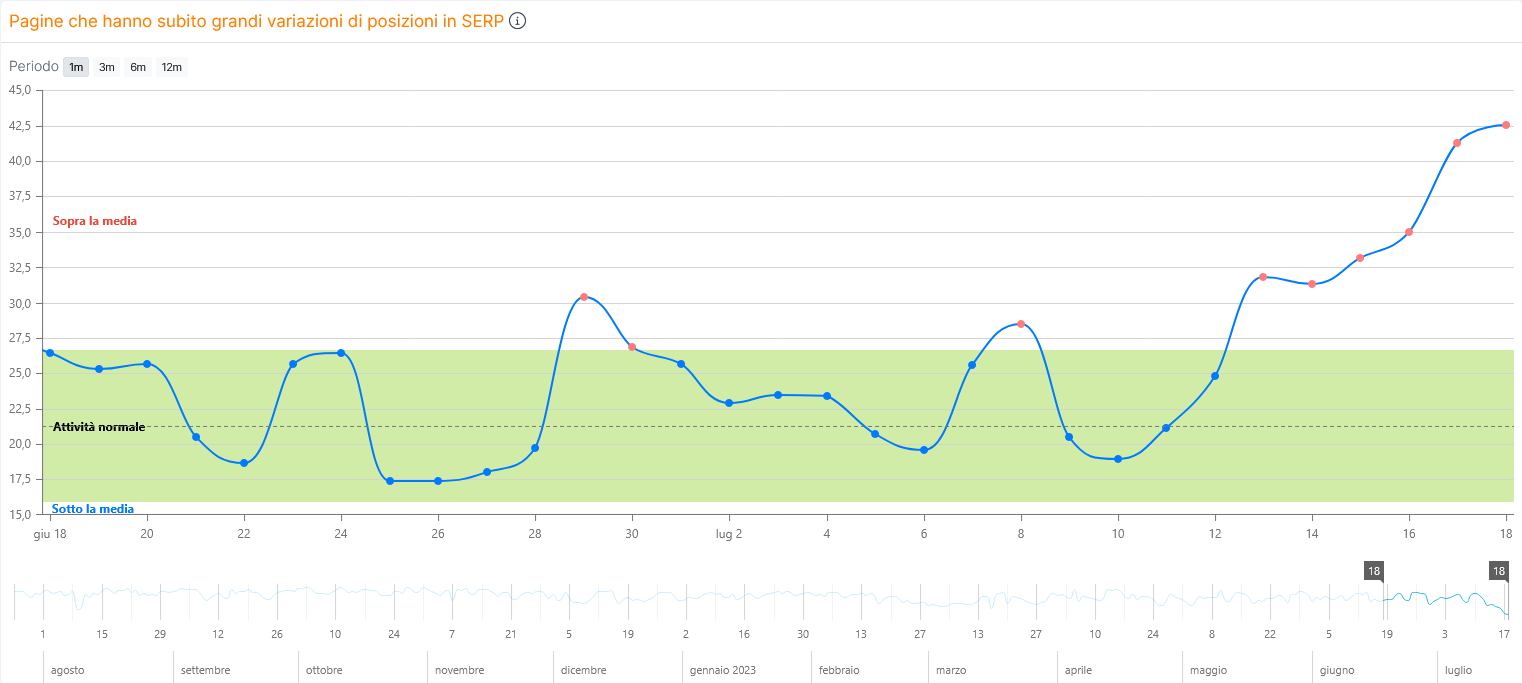Click the blue data point on July 10
This screenshot has width=1522, height=683.
pos(1118,459)
